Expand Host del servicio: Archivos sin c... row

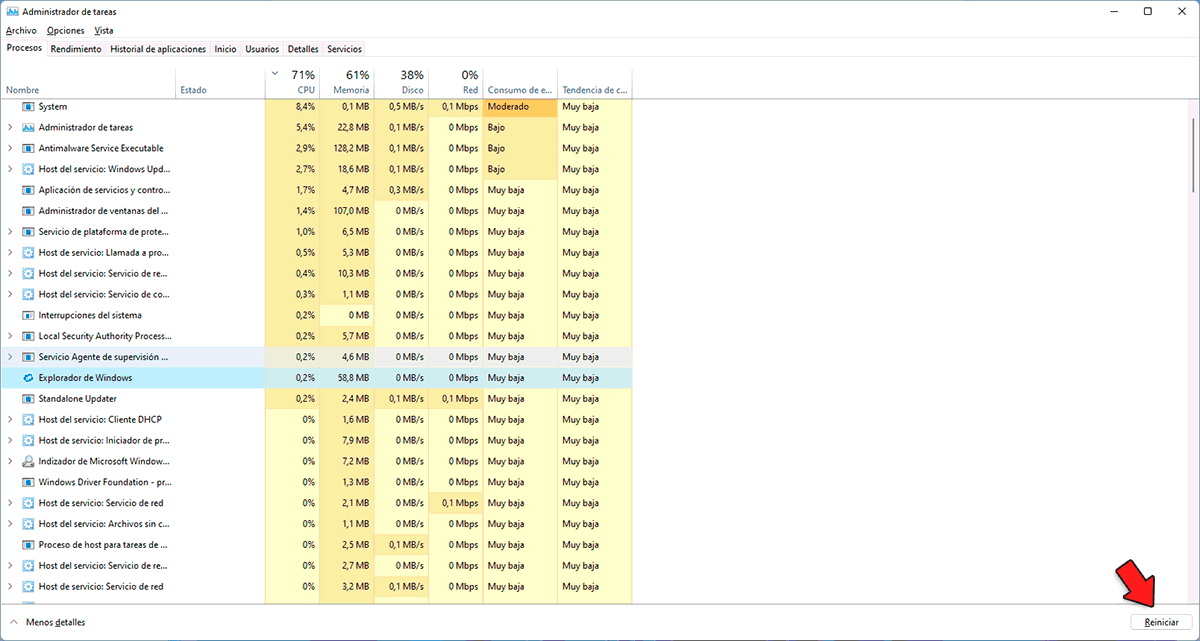coord(10,524)
